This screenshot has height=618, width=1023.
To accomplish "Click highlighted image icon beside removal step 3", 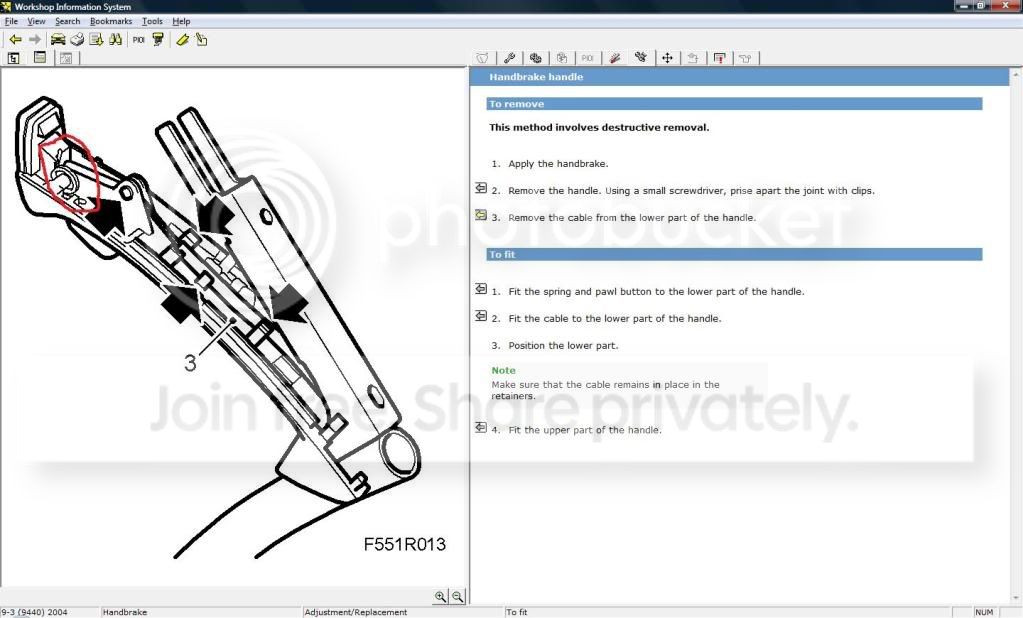I will point(480,215).
